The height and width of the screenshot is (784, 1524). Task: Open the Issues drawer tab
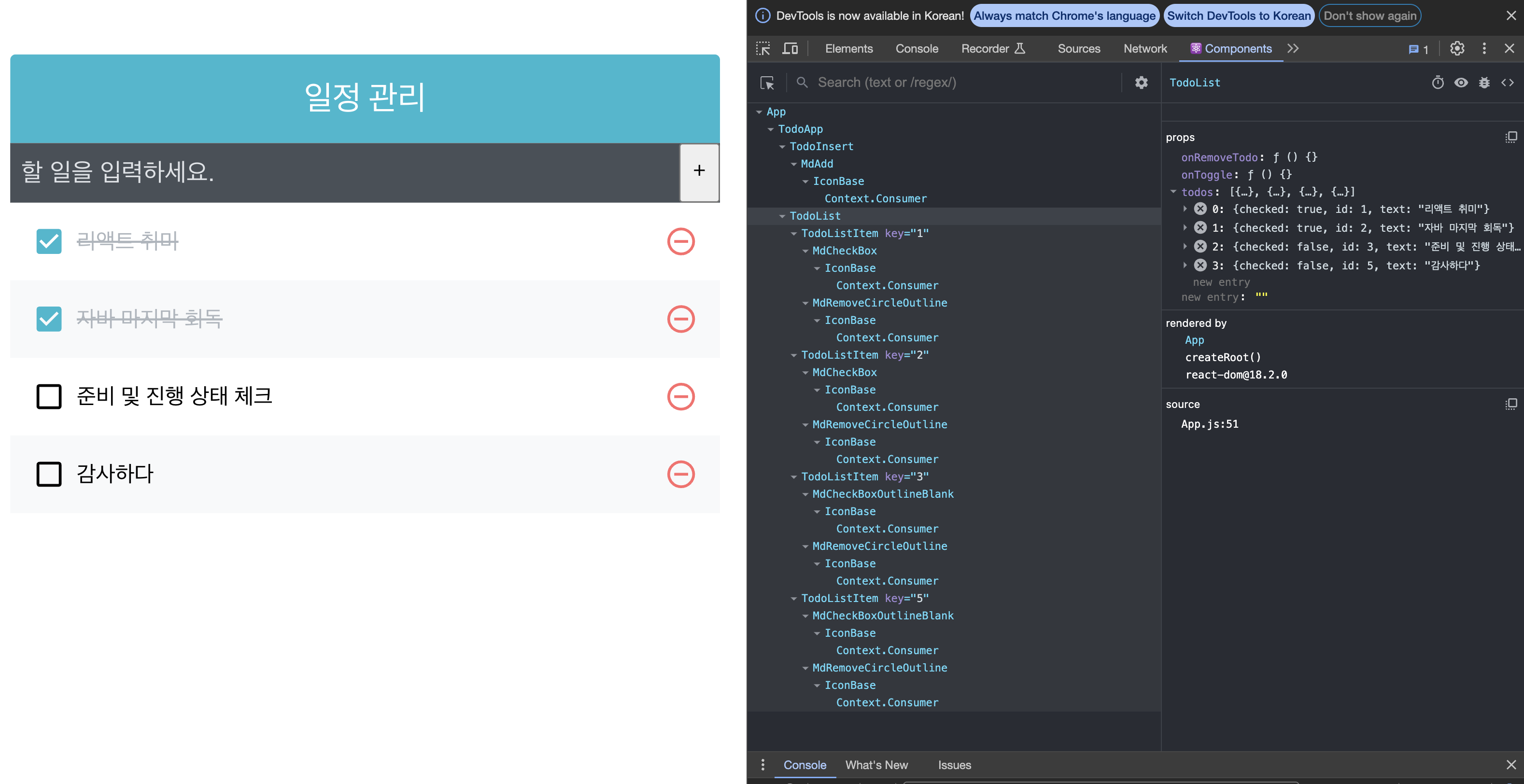coord(954,765)
